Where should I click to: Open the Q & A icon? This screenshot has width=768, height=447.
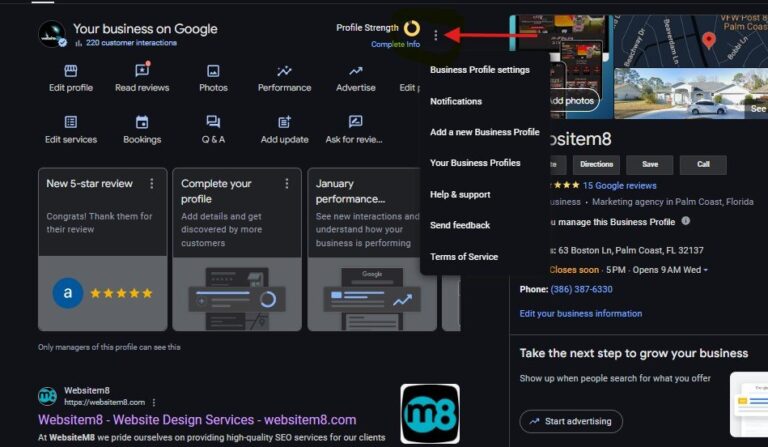[x=213, y=121]
